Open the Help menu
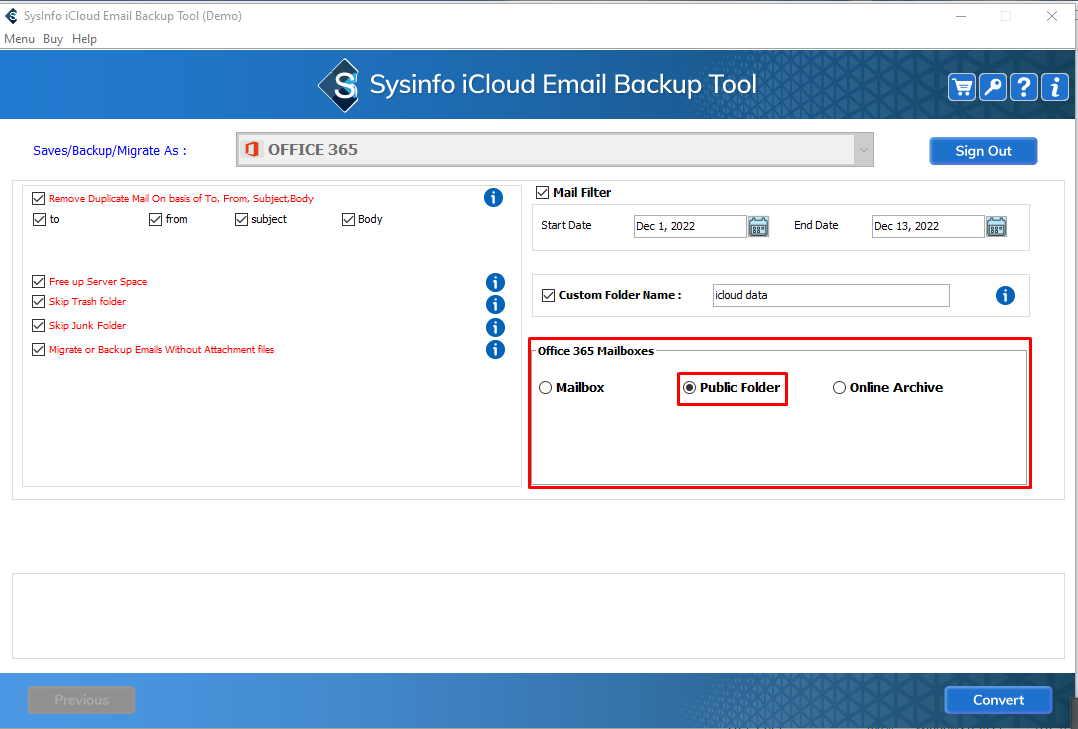Viewport: 1078px width, 729px height. coord(85,39)
